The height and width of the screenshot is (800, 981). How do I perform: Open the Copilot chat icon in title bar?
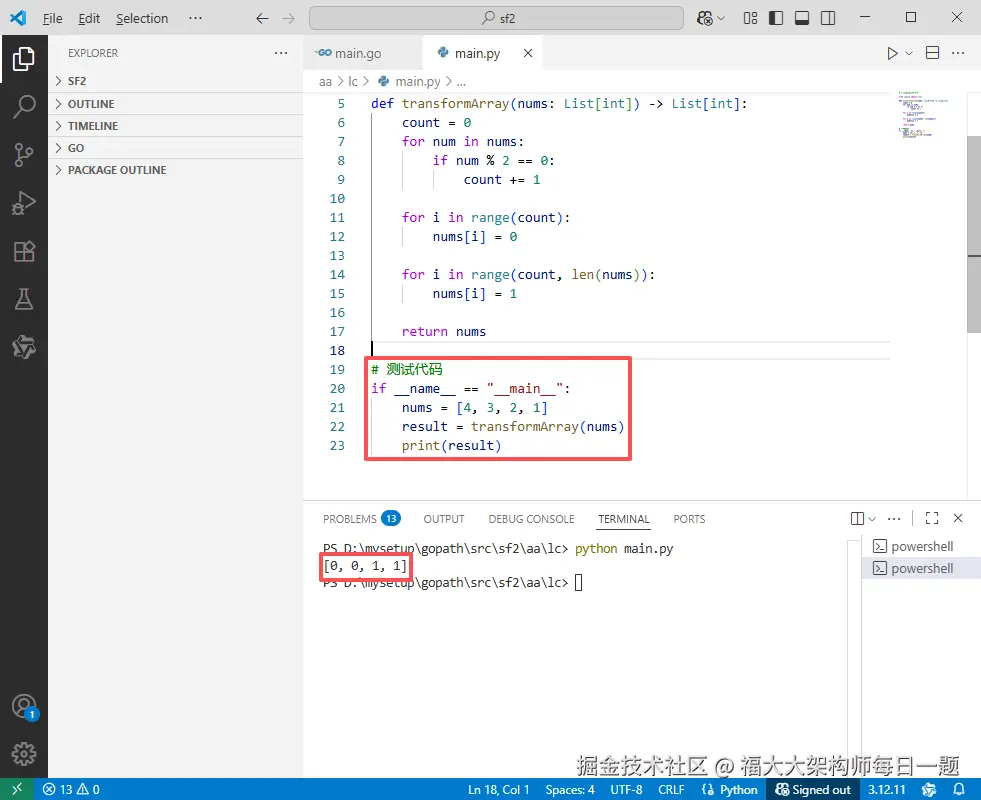tap(704, 18)
